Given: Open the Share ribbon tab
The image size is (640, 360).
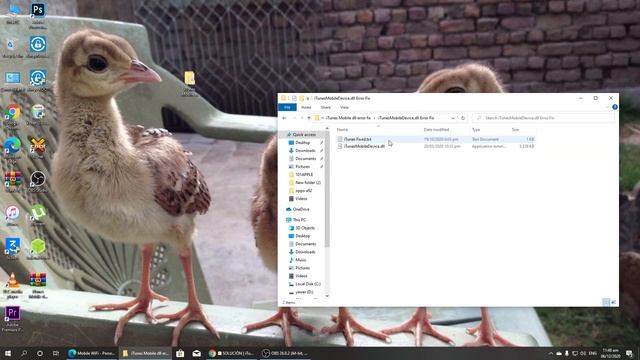Looking at the screenshot, I should pyautogui.click(x=326, y=107).
